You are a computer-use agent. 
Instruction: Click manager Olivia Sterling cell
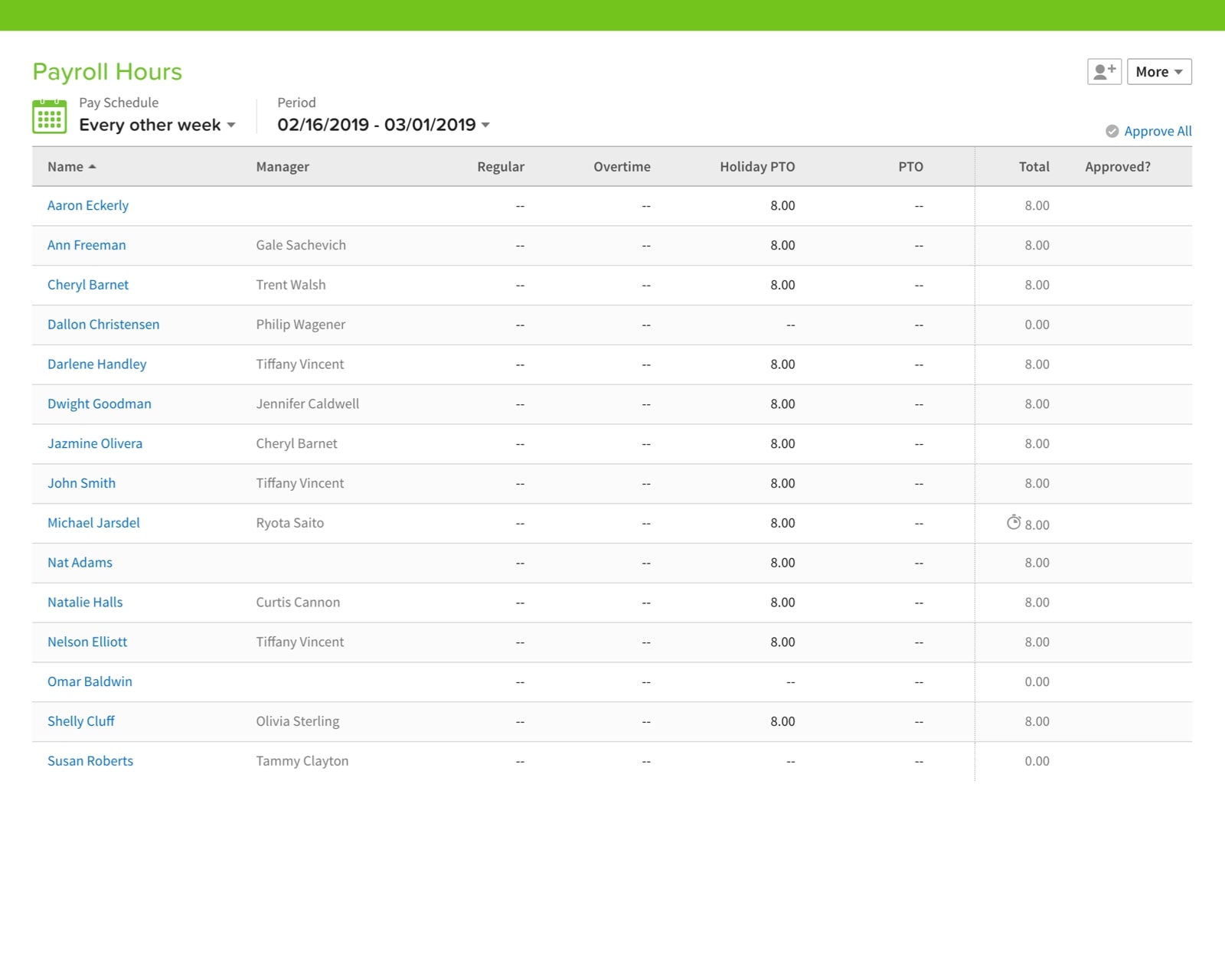click(298, 722)
